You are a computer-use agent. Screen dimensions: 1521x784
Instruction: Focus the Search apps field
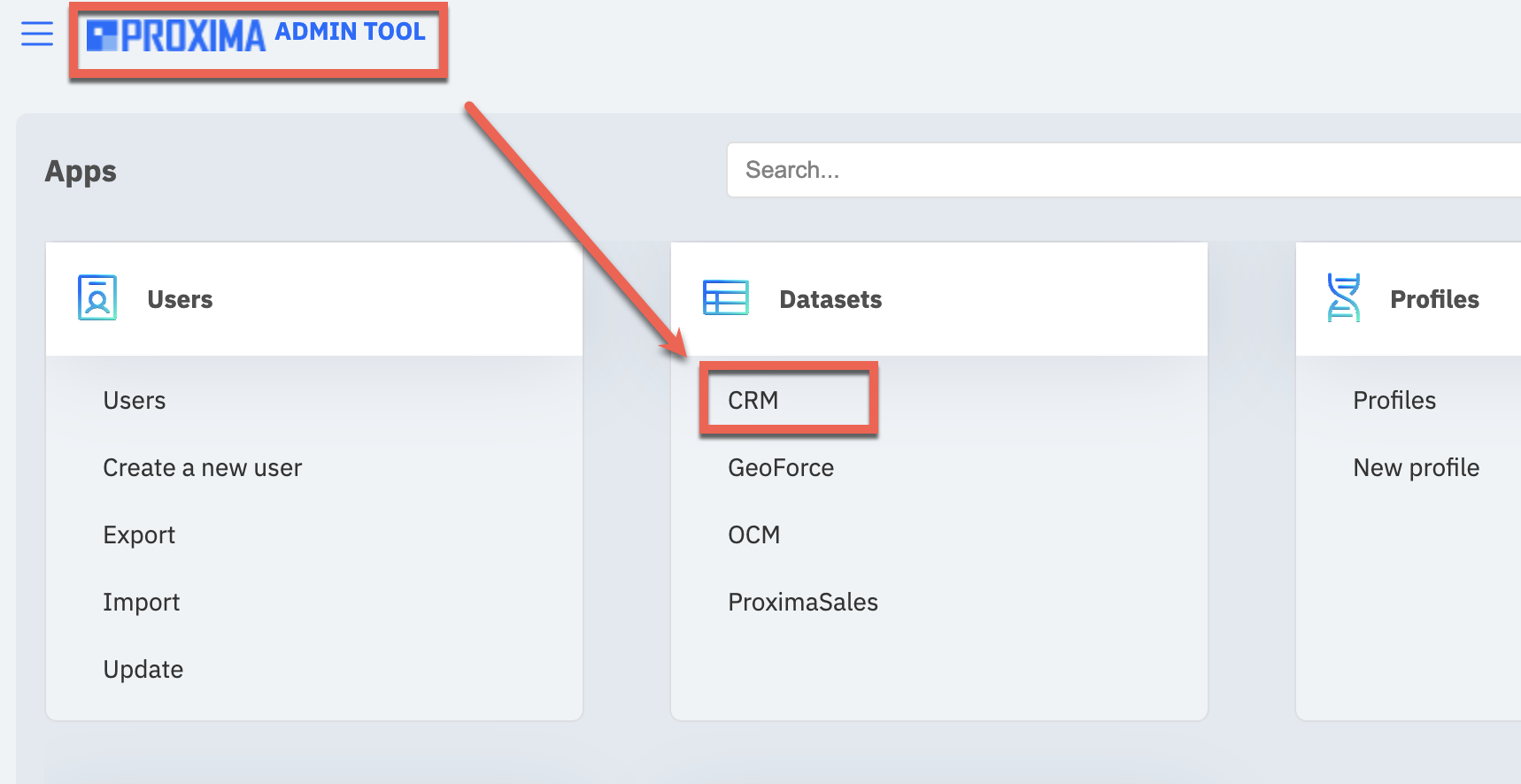pos(1123,170)
